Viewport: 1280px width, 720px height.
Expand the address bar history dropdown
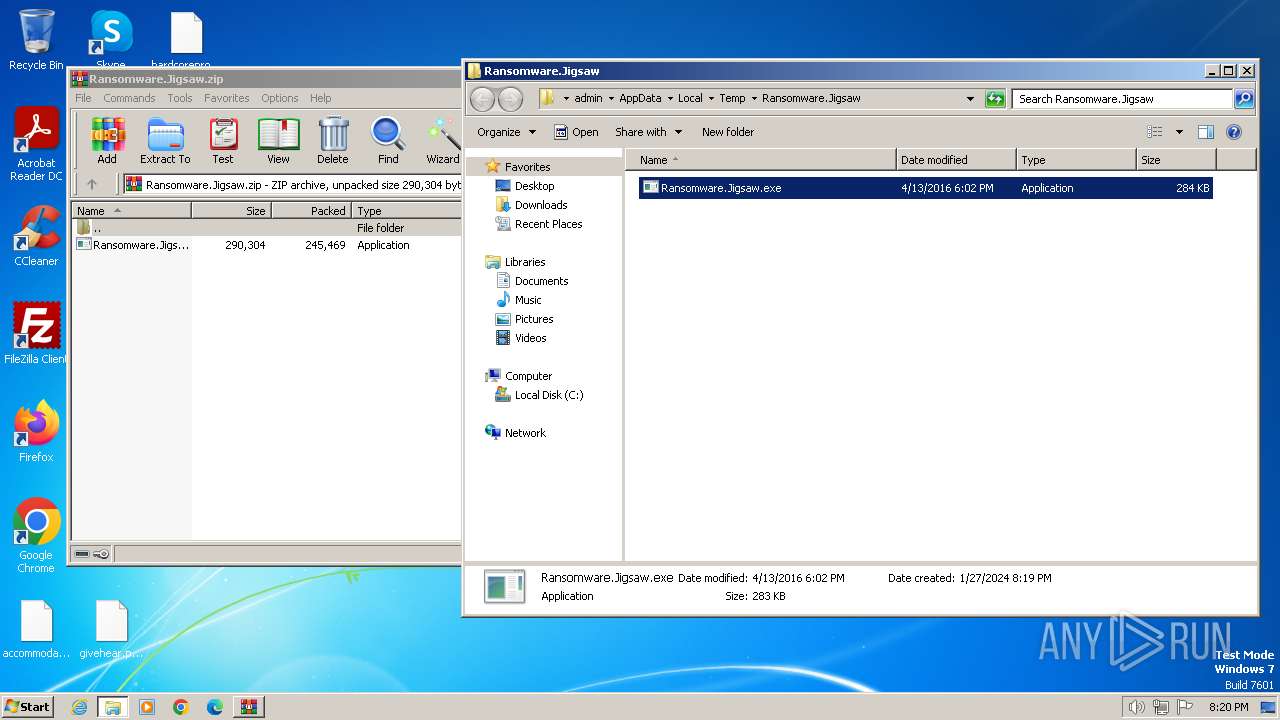(970, 99)
